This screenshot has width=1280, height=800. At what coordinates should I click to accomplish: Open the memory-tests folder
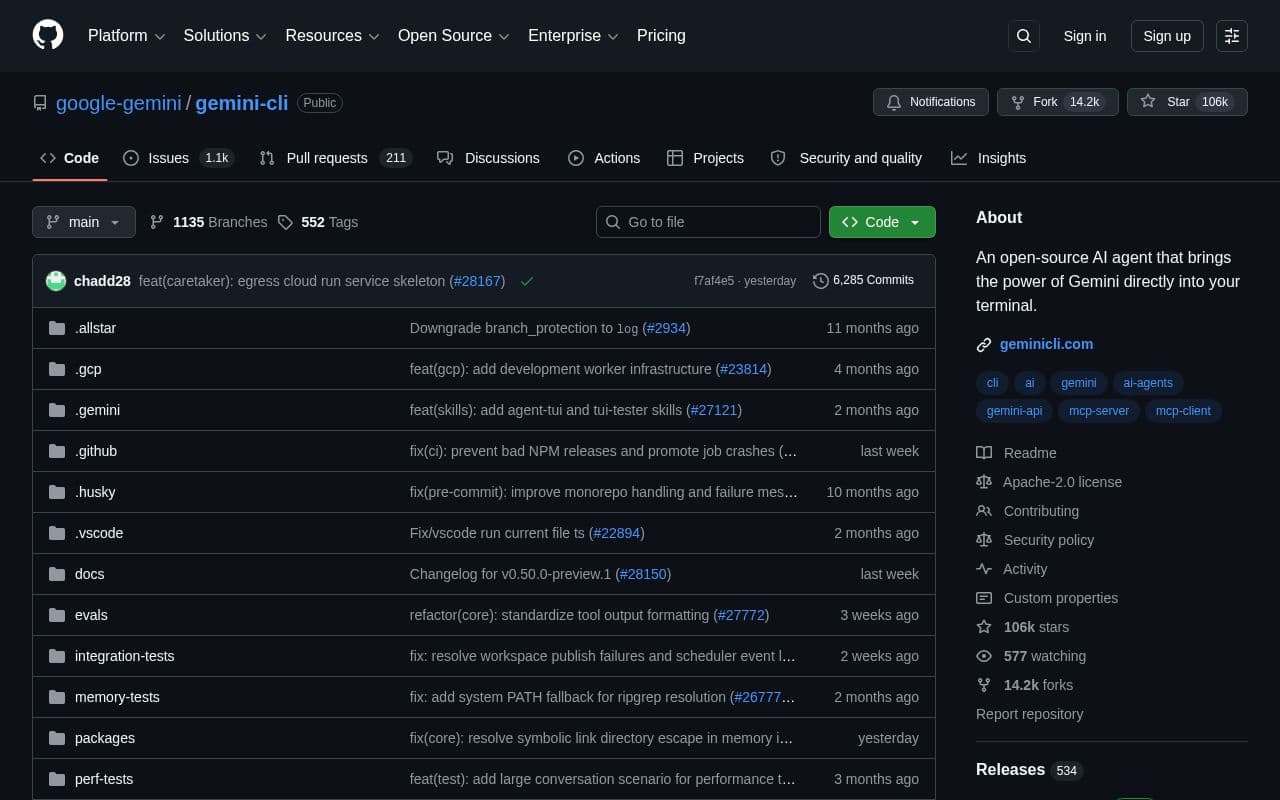click(x=117, y=697)
